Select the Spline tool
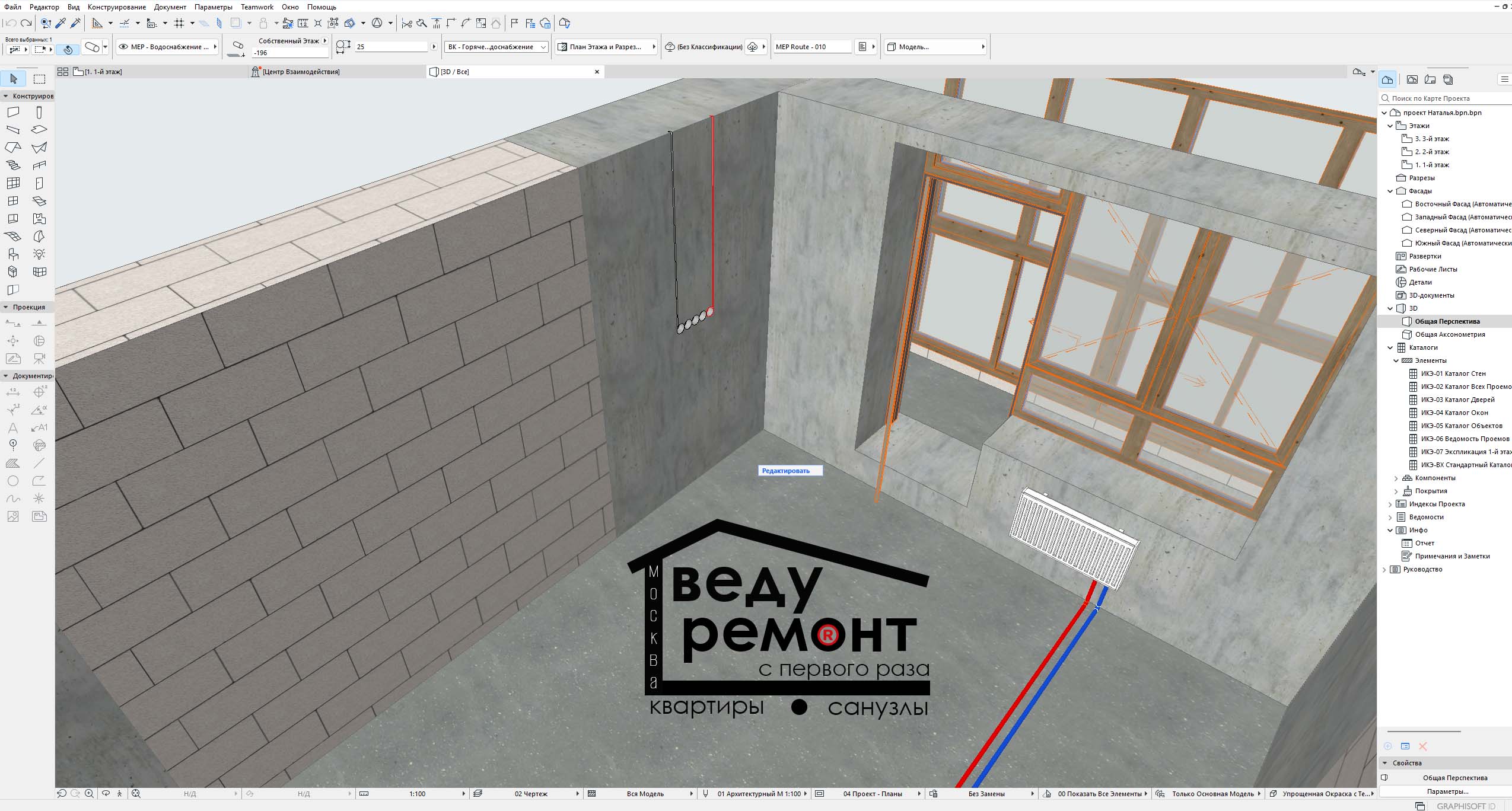Image resolution: width=1512 pixels, height=811 pixels. (13, 499)
